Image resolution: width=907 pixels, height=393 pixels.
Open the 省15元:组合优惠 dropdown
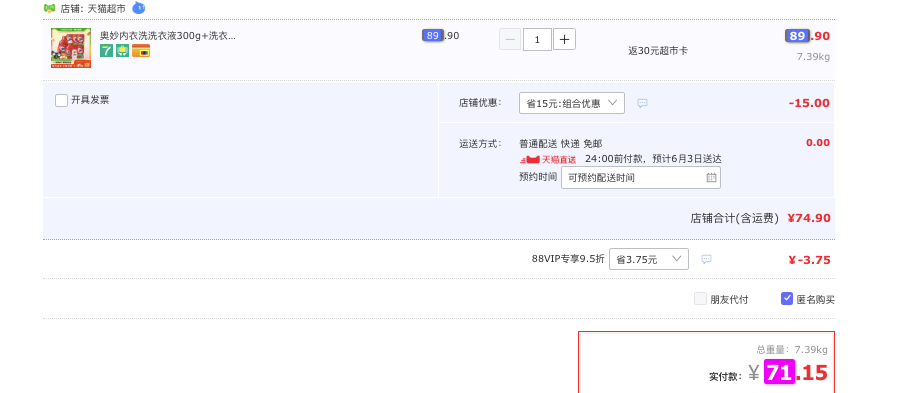point(572,103)
